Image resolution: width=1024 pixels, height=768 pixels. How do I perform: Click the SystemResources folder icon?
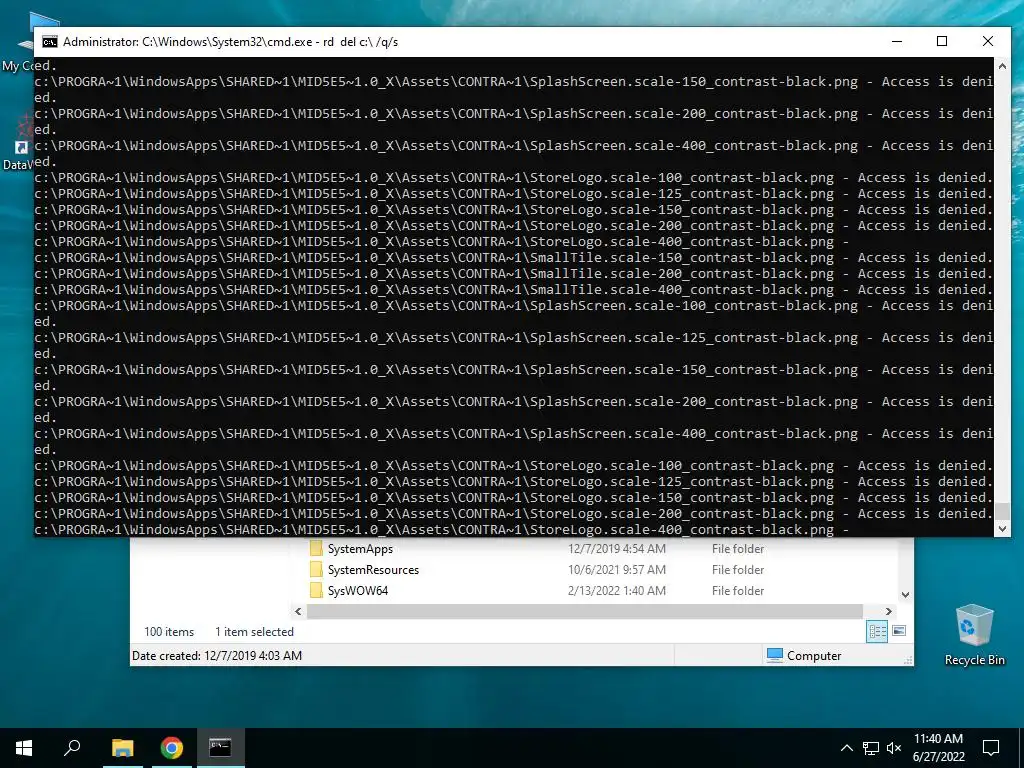coord(316,569)
